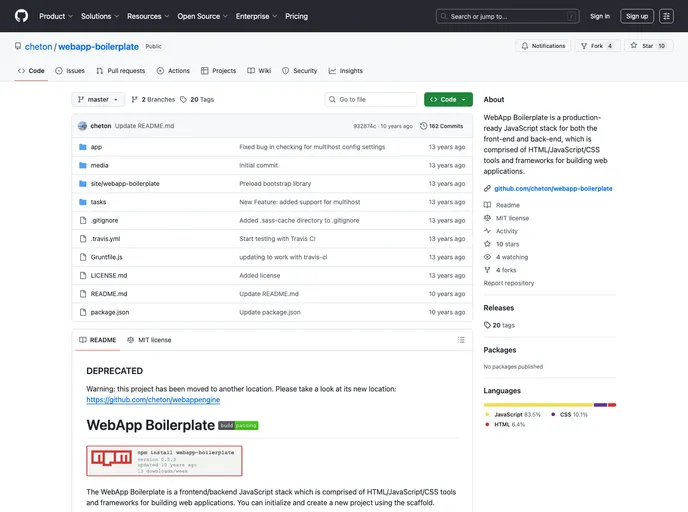The height and width of the screenshot is (512, 688).
Task: Click the purple CSS segment of the language bar
Action: point(601,405)
